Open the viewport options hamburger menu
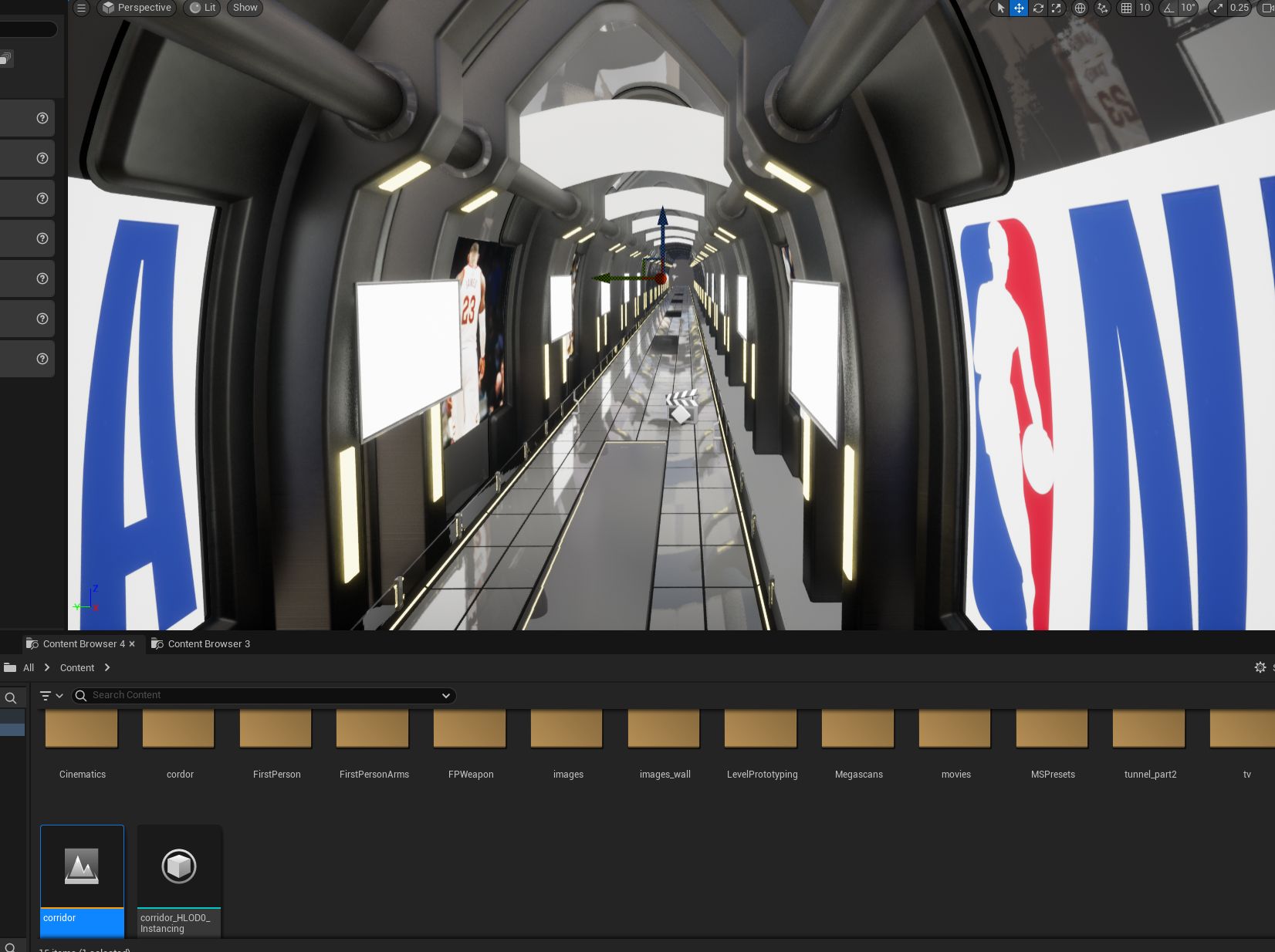Viewport: 1275px width, 952px height. click(x=81, y=8)
